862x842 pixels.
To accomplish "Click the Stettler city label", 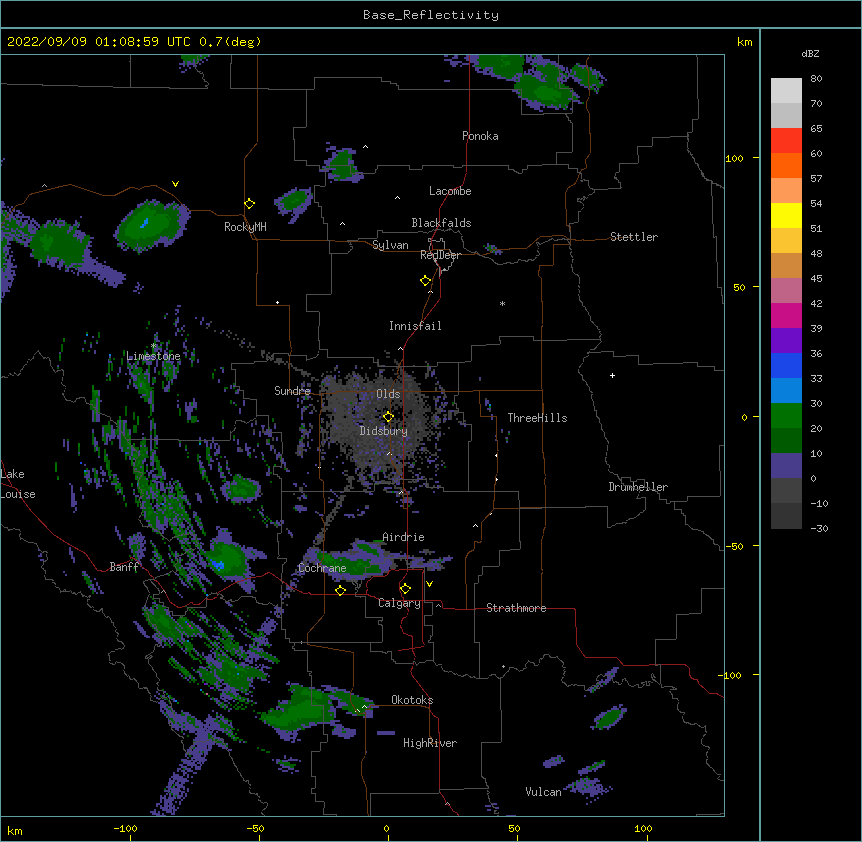I will pyautogui.click(x=634, y=237).
